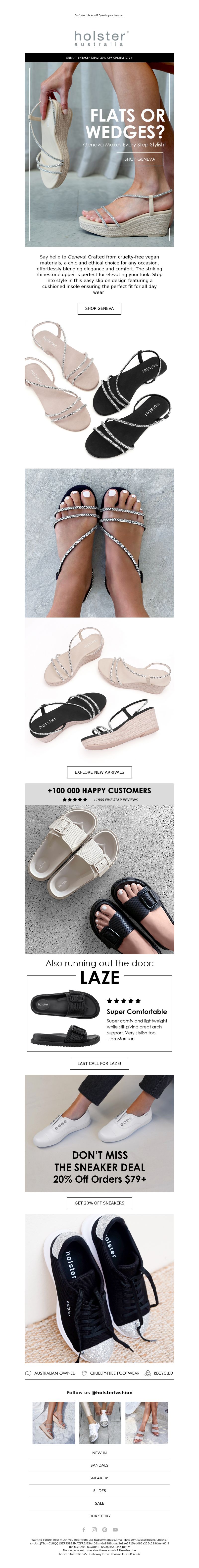The image size is (199, 1568).
Task: Open the Facebook social icon
Action: pyautogui.click(x=84, y=1530)
